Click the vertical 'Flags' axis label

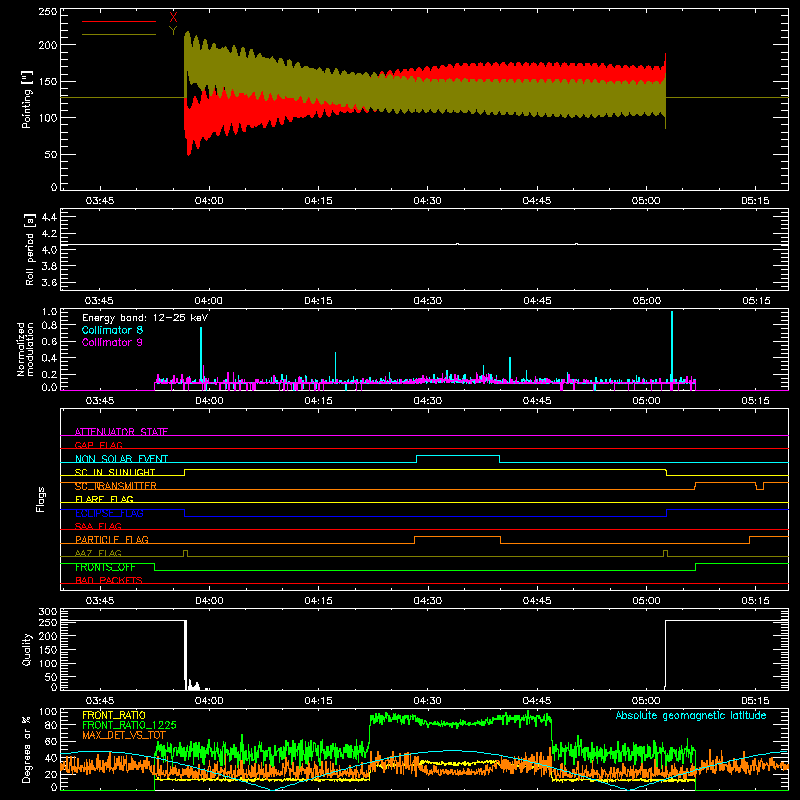pyautogui.click(x=41, y=499)
